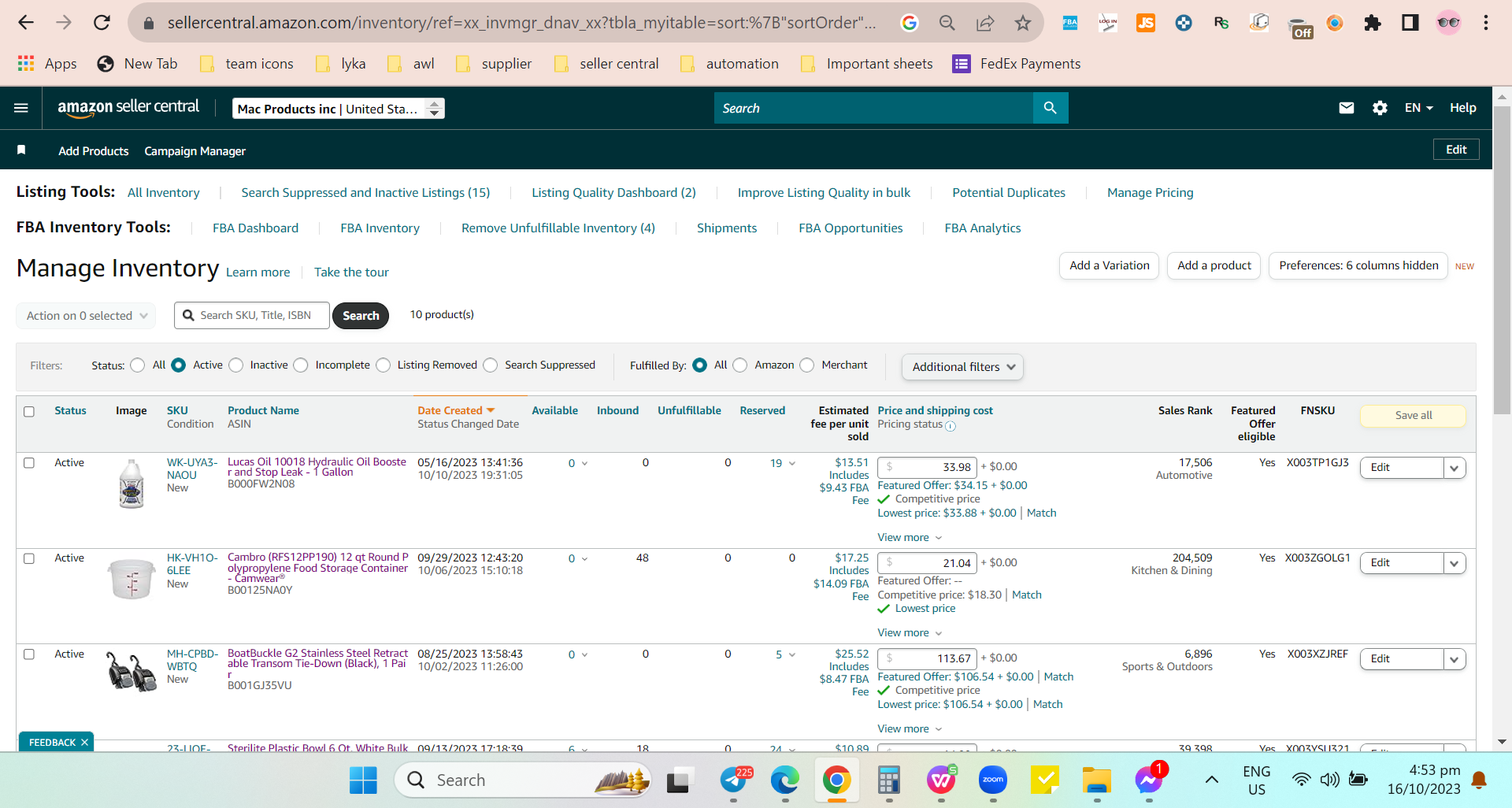Click the black Search button for SKUs
Viewport: 1512px width, 808px height.
coord(361,316)
